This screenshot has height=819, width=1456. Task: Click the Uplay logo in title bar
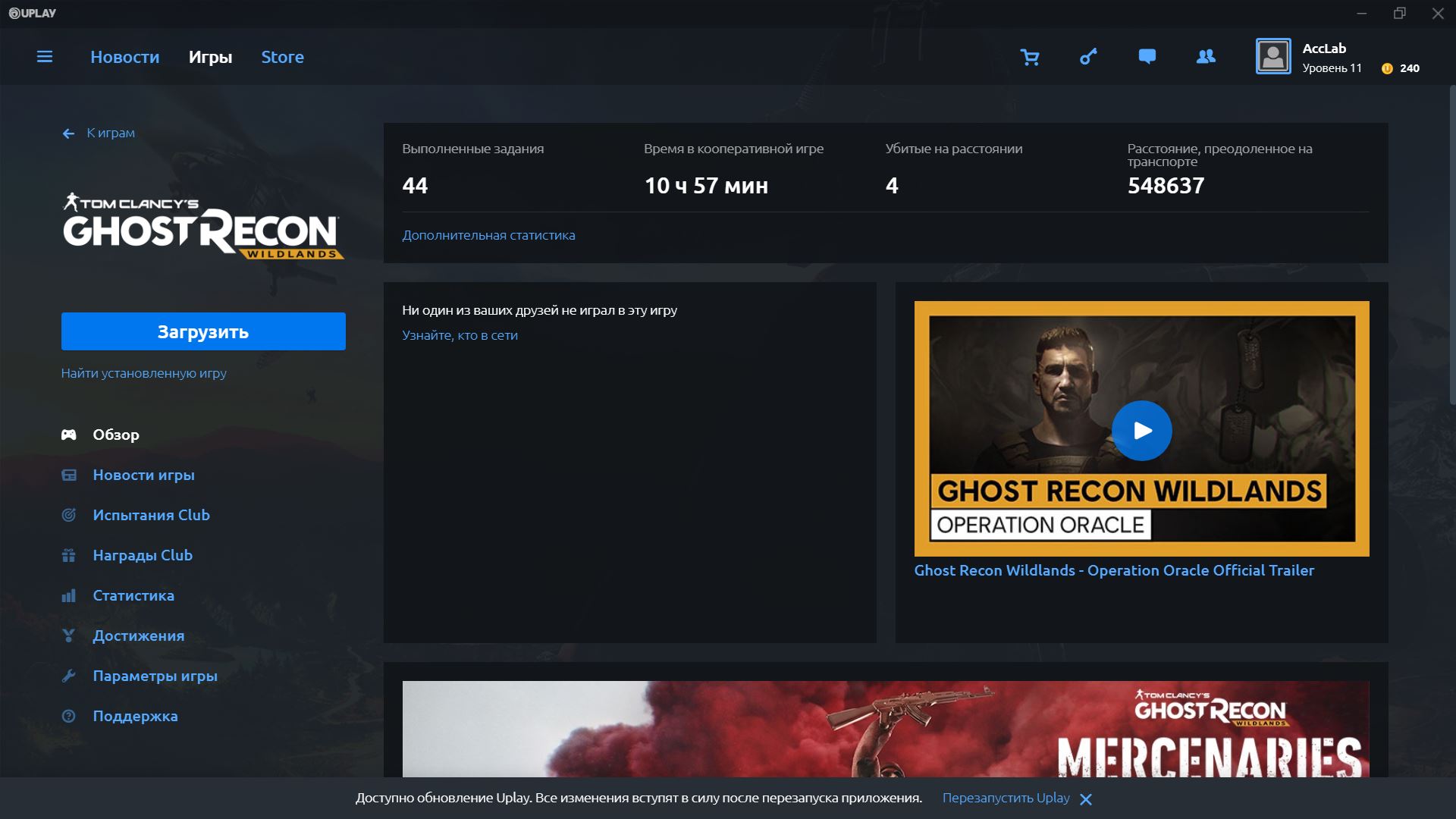[x=32, y=13]
